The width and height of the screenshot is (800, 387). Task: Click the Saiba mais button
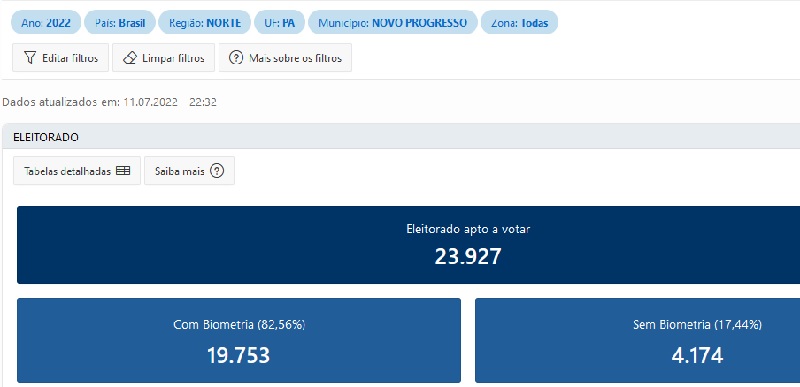pyautogui.click(x=189, y=171)
